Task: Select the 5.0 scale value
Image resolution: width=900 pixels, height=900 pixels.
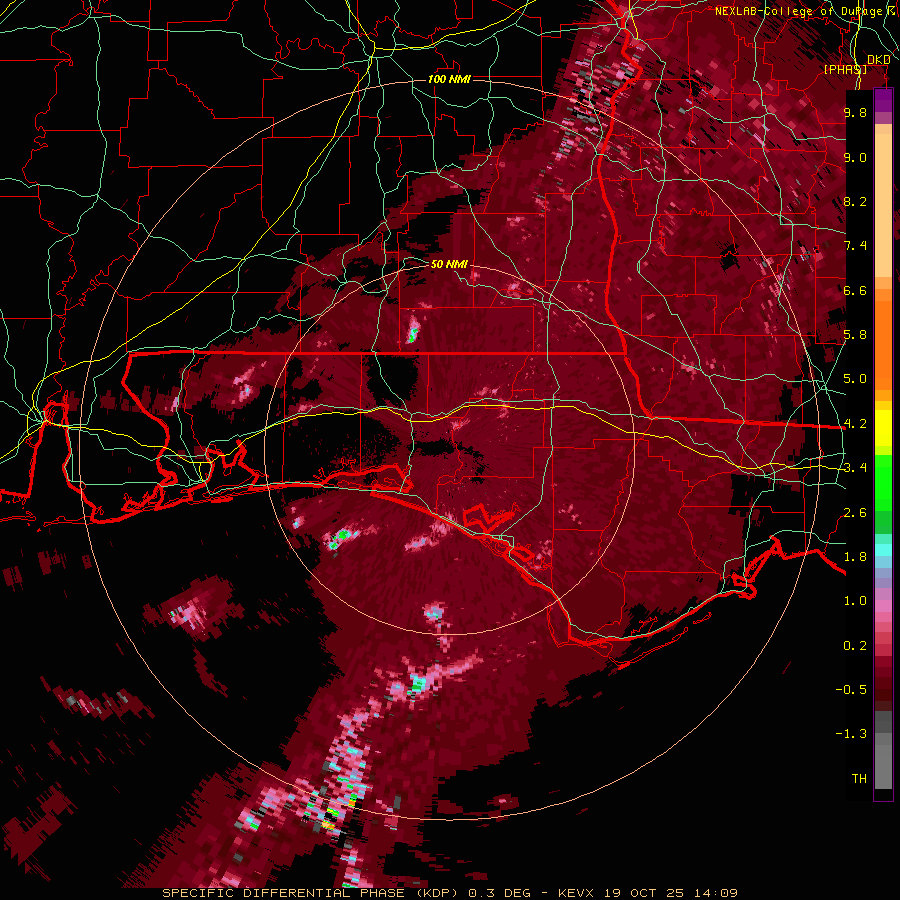Action: 855,379
